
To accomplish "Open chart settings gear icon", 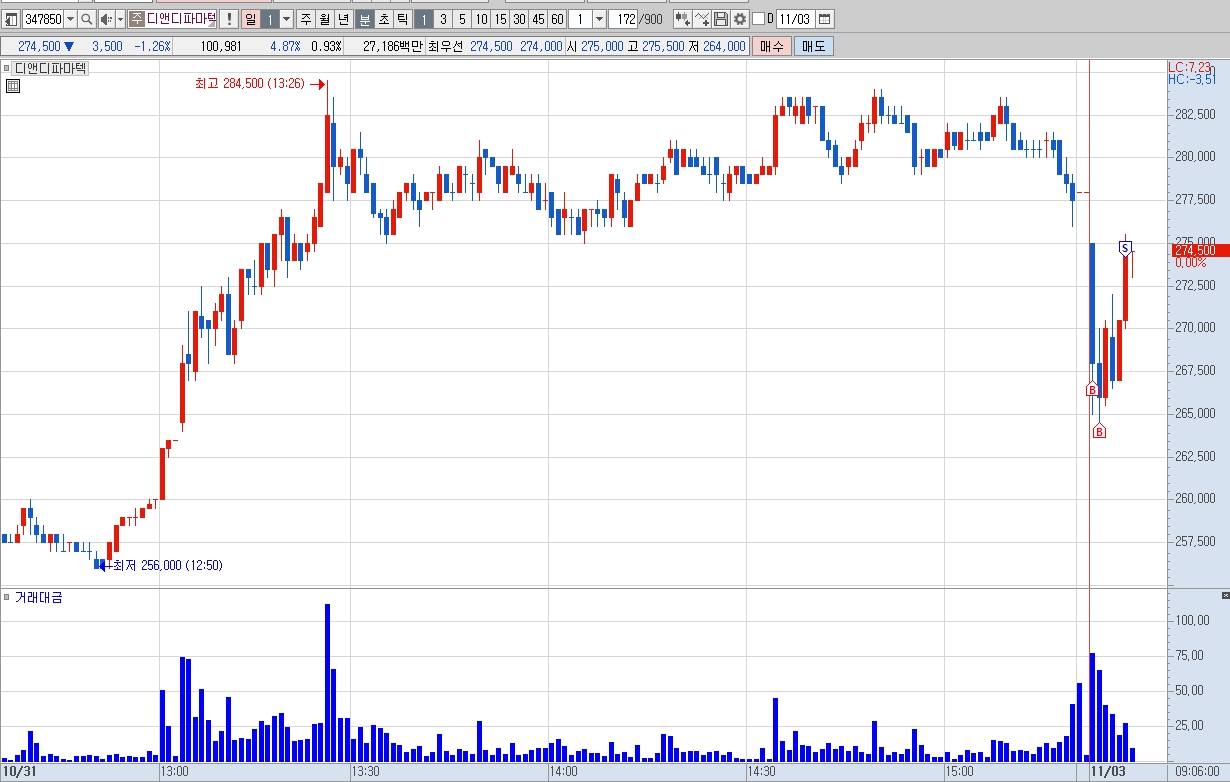I will (739, 19).
